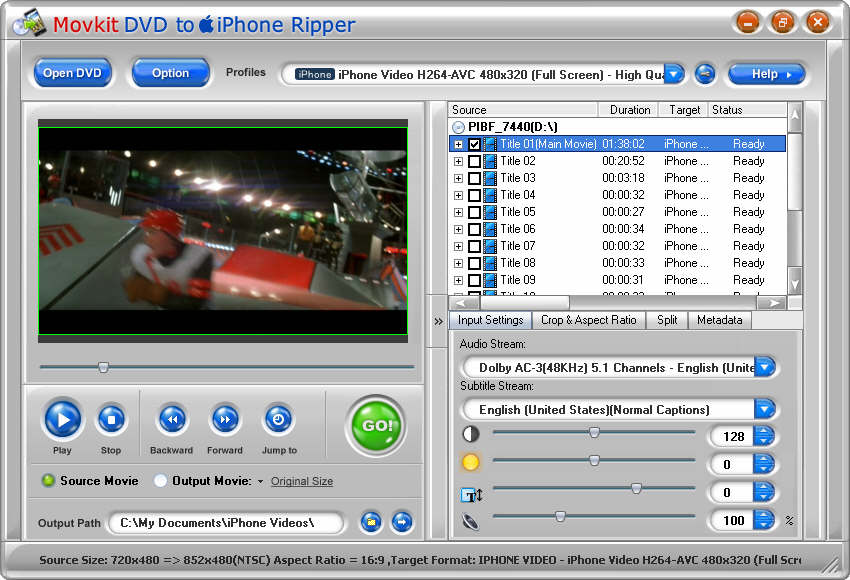Viewport: 850px width, 580px height.
Task: Click the Play button icon
Action: tap(63, 419)
